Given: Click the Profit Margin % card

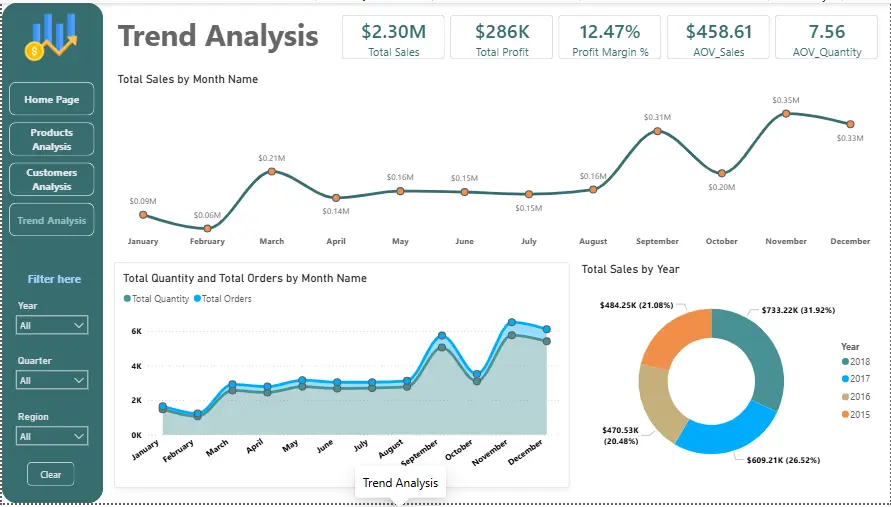Looking at the screenshot, I should pos(610,38).
